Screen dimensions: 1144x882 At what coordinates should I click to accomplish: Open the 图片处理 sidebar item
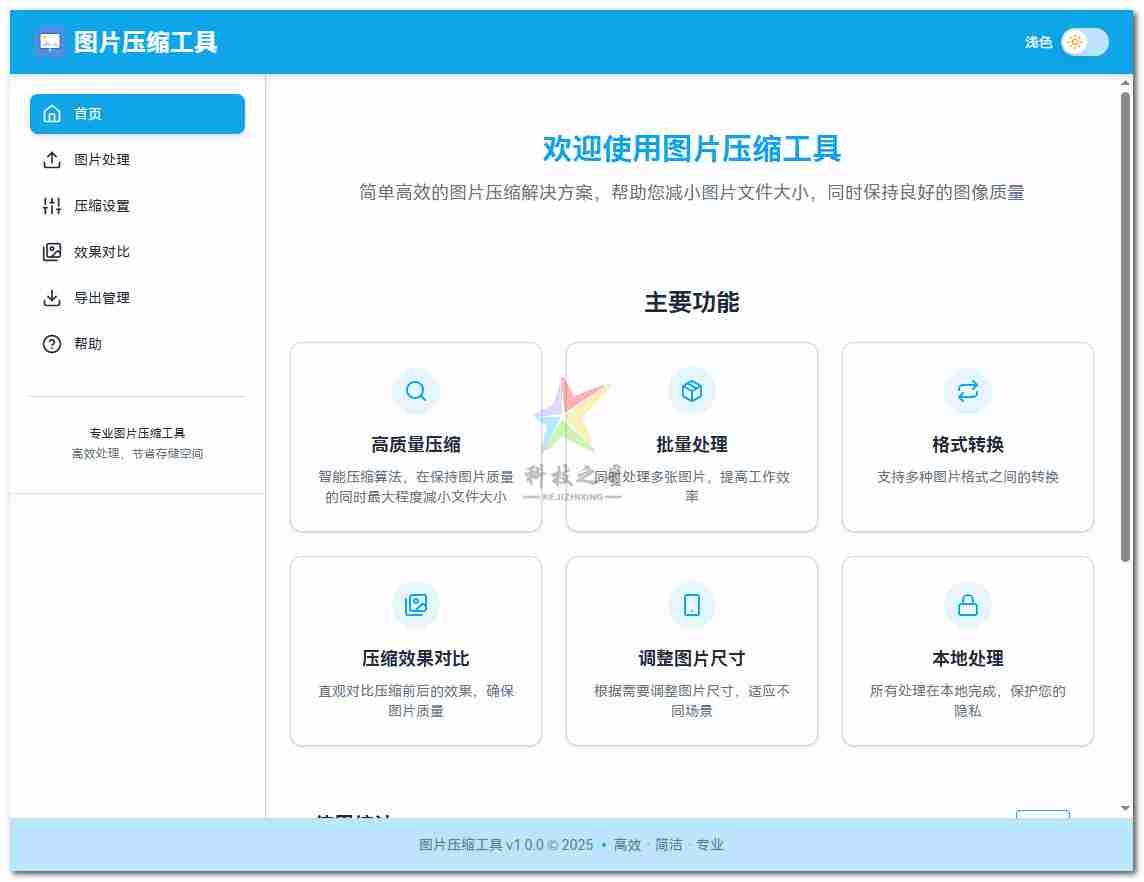[x=100, y=159]
